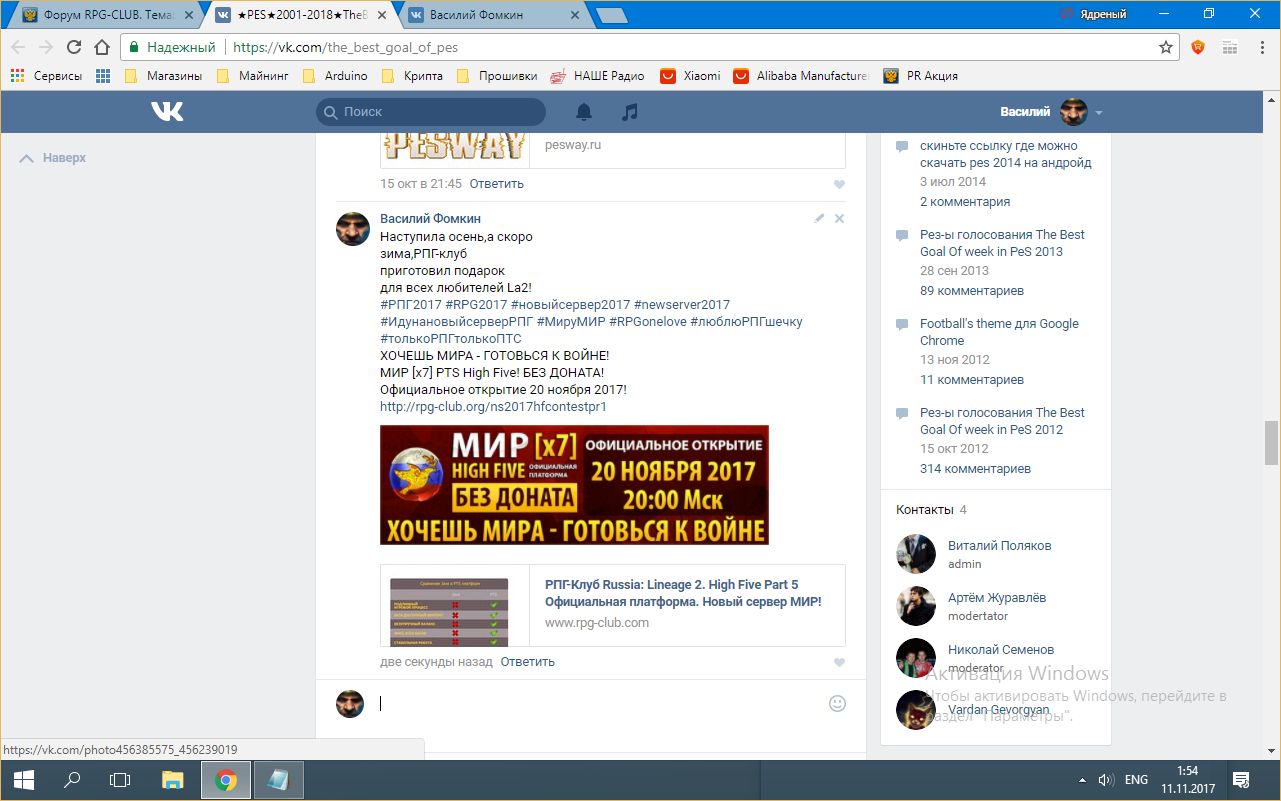Open the Магазины bookmark folder
The height and width of the screenshot is (801, 1281).
[x=163, y=76]
